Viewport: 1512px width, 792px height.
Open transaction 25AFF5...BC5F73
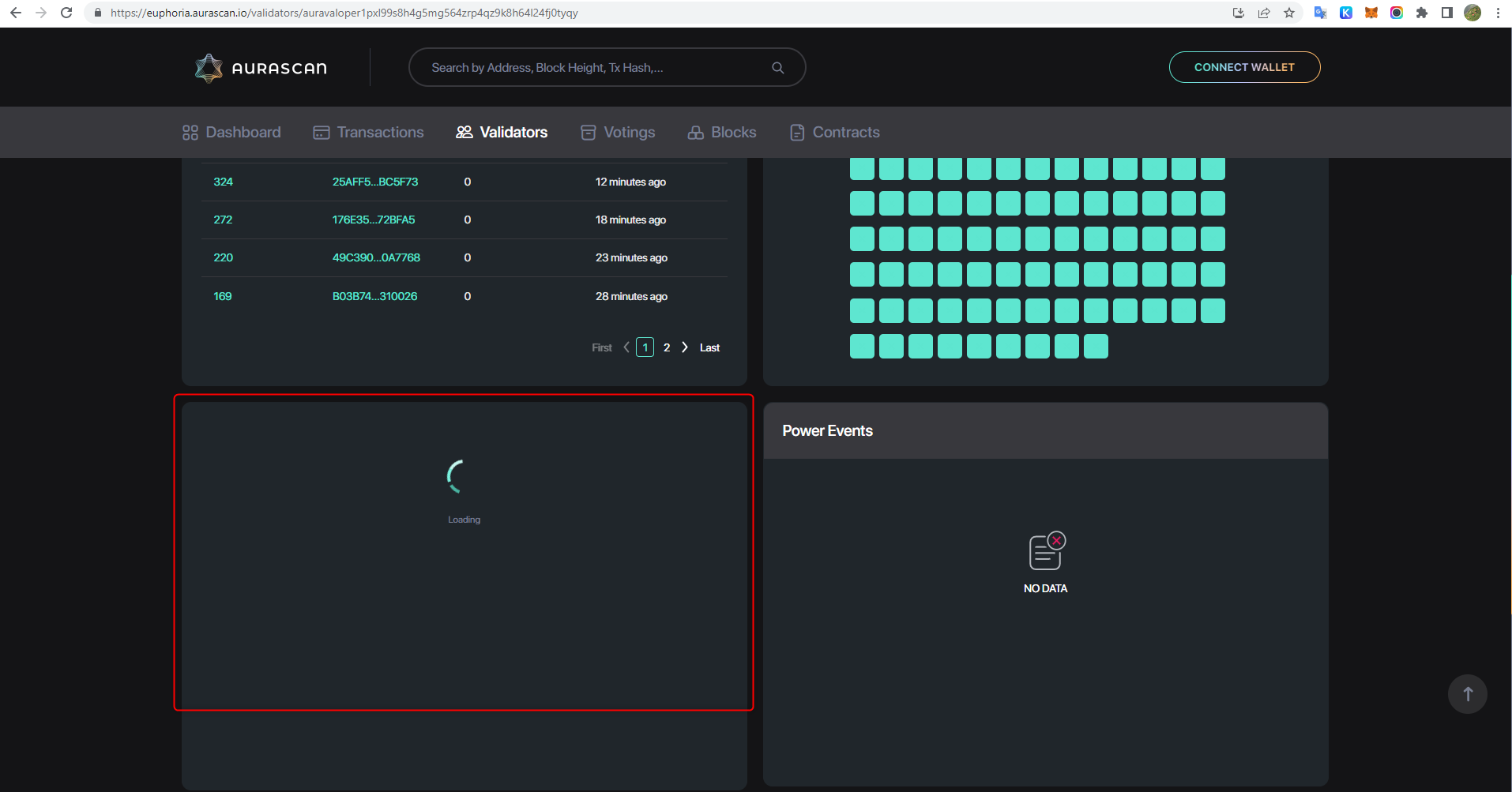click(x=374, y=182)
